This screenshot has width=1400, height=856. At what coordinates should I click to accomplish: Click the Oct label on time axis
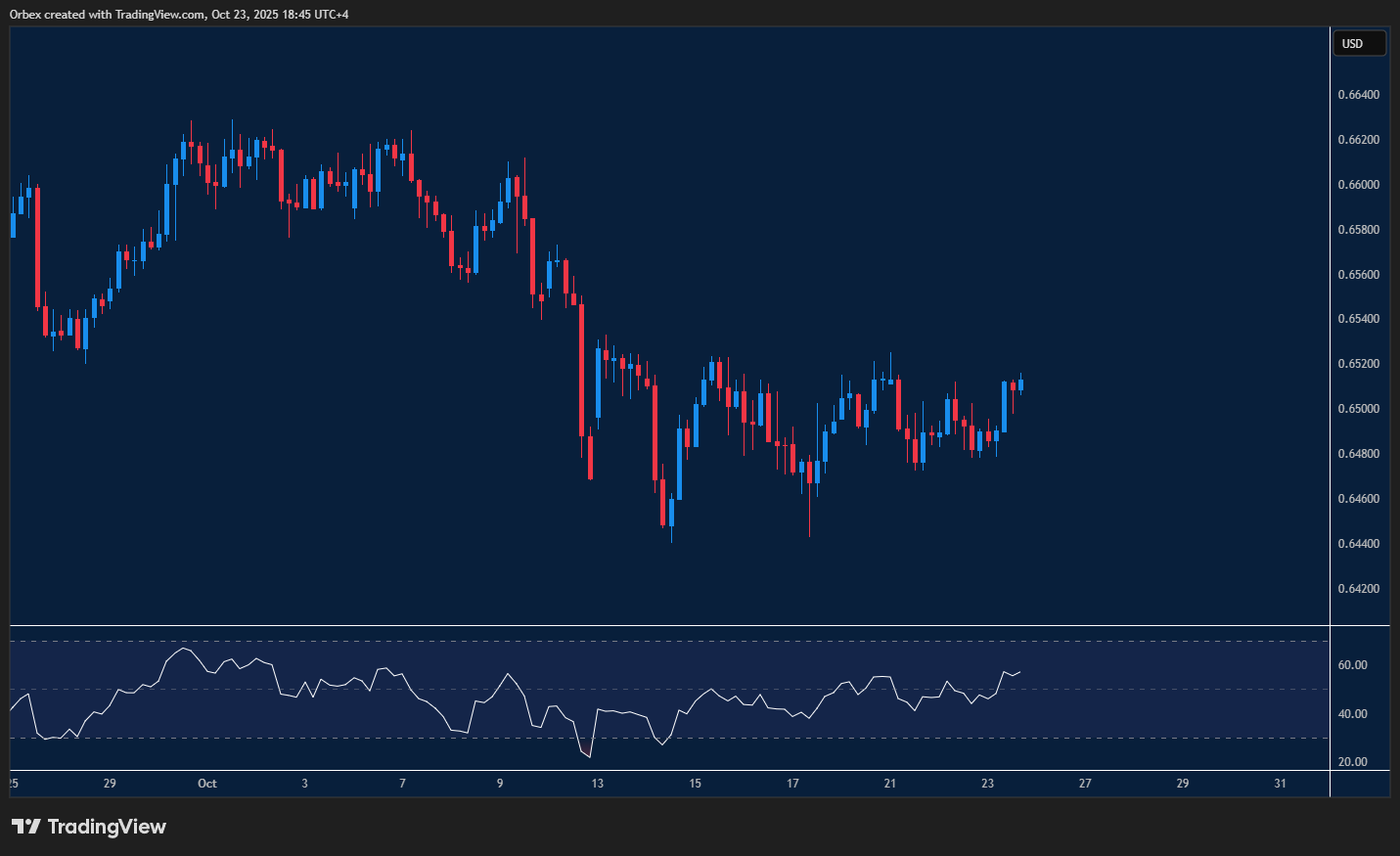[206, 784]
